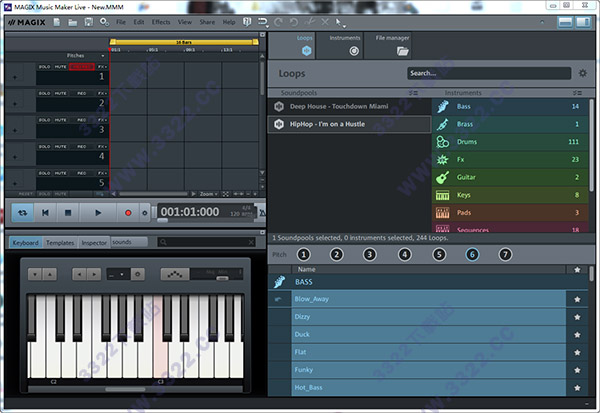Select the Guitar instrument category

(x=510, y=177)
